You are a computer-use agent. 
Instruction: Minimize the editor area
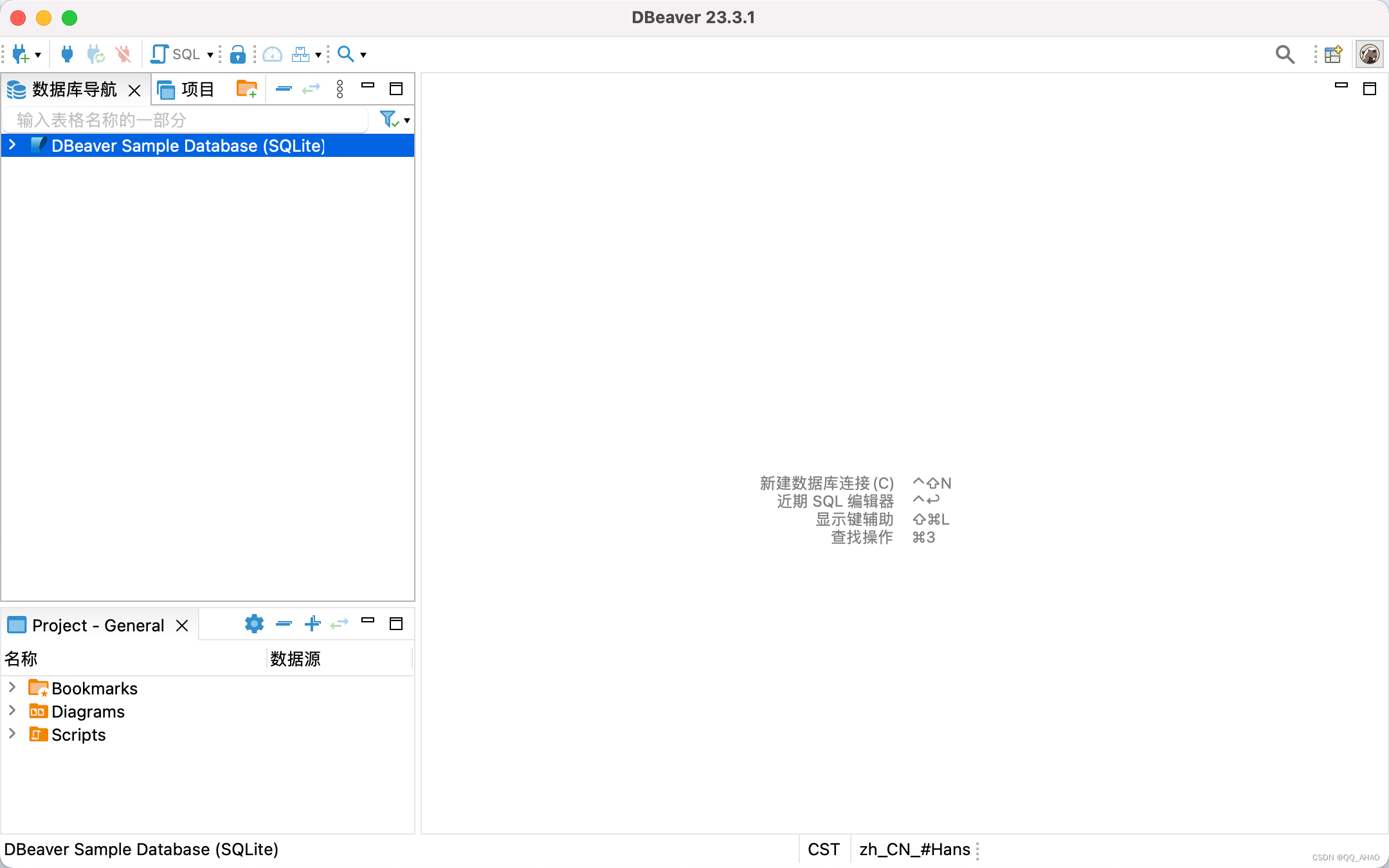click(x=1341, y=86)
